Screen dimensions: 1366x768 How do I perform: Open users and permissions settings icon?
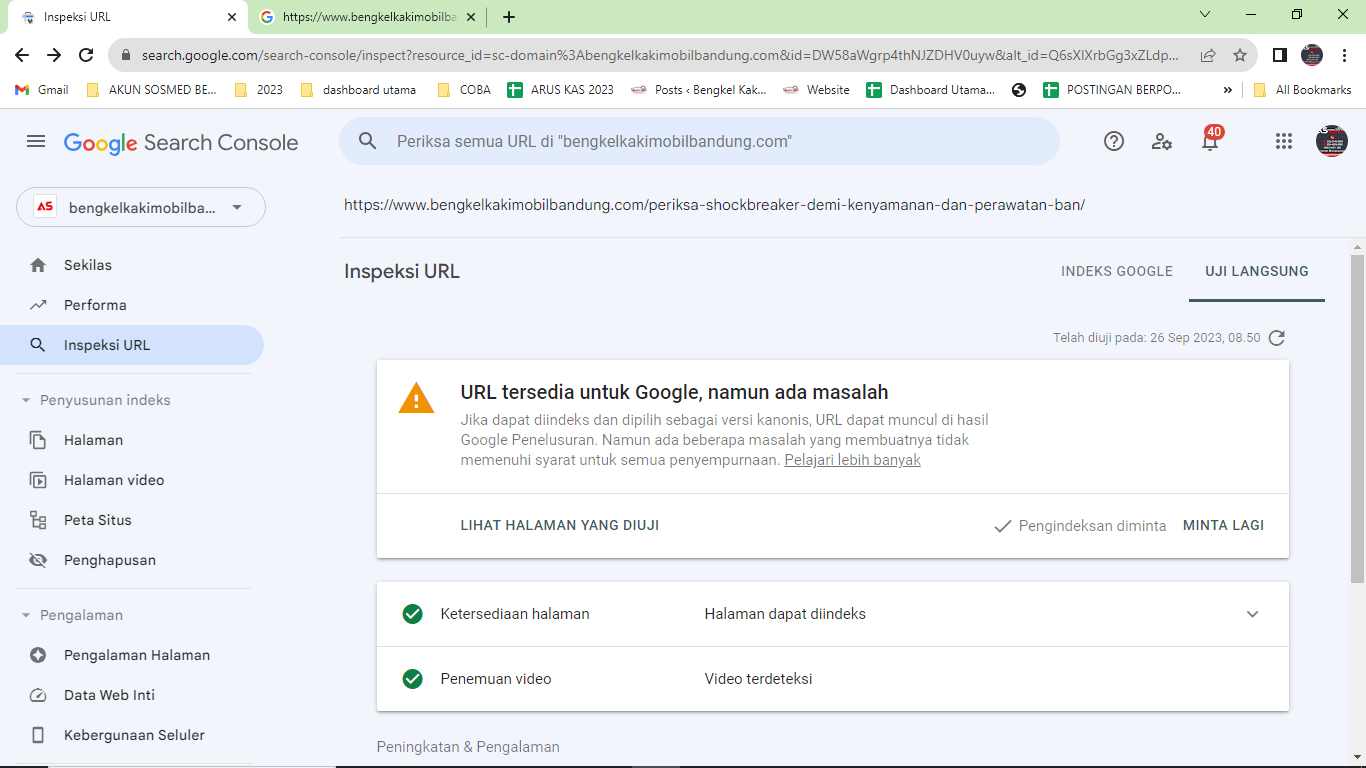coord(1162,141)
